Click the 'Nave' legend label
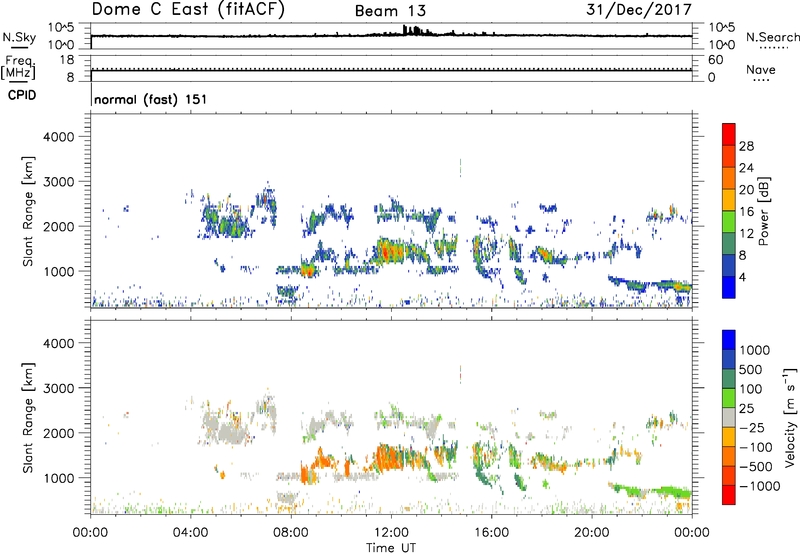 tap(761, 70)
